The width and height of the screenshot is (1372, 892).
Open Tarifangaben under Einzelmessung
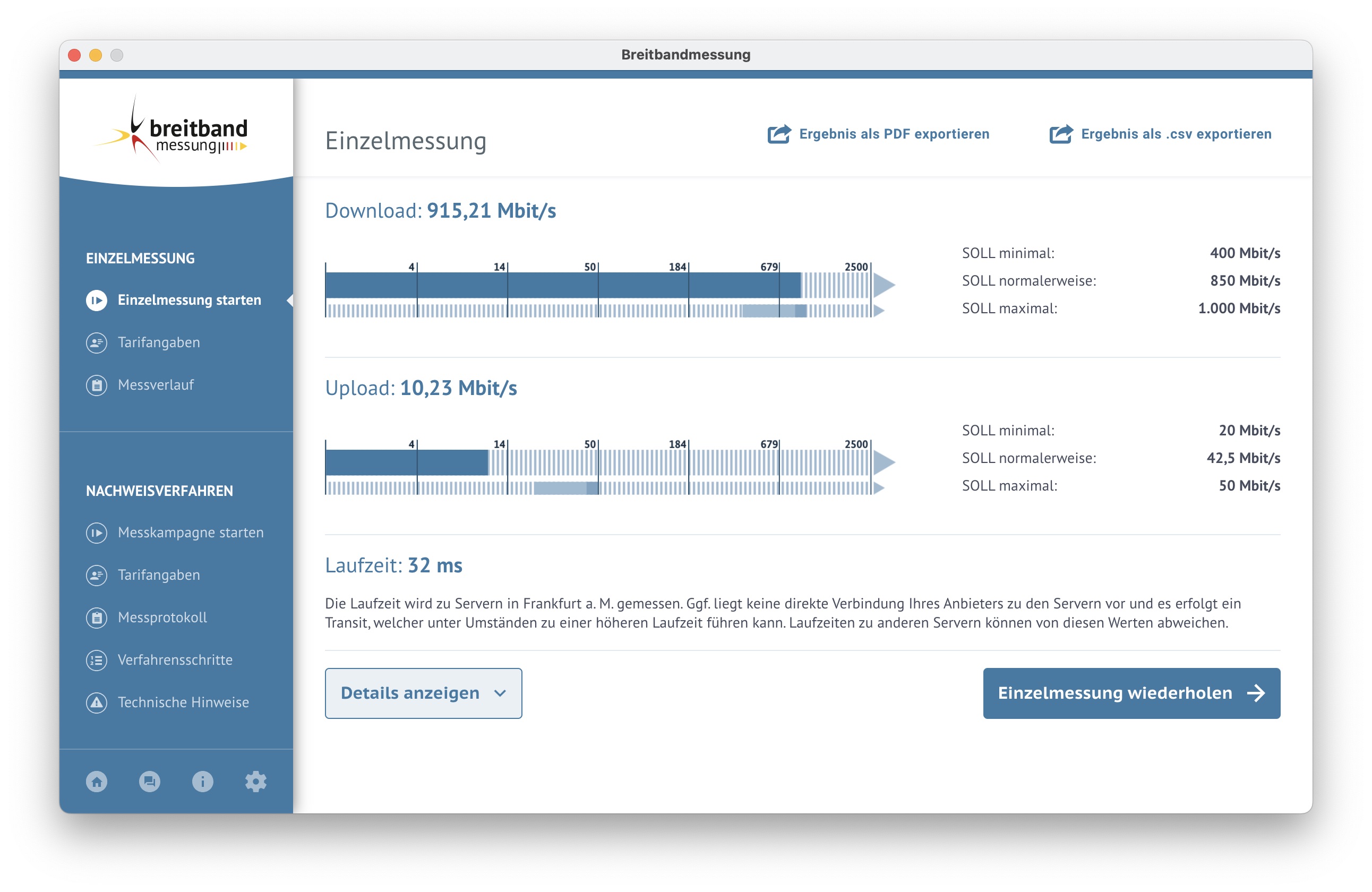(159, 342)
